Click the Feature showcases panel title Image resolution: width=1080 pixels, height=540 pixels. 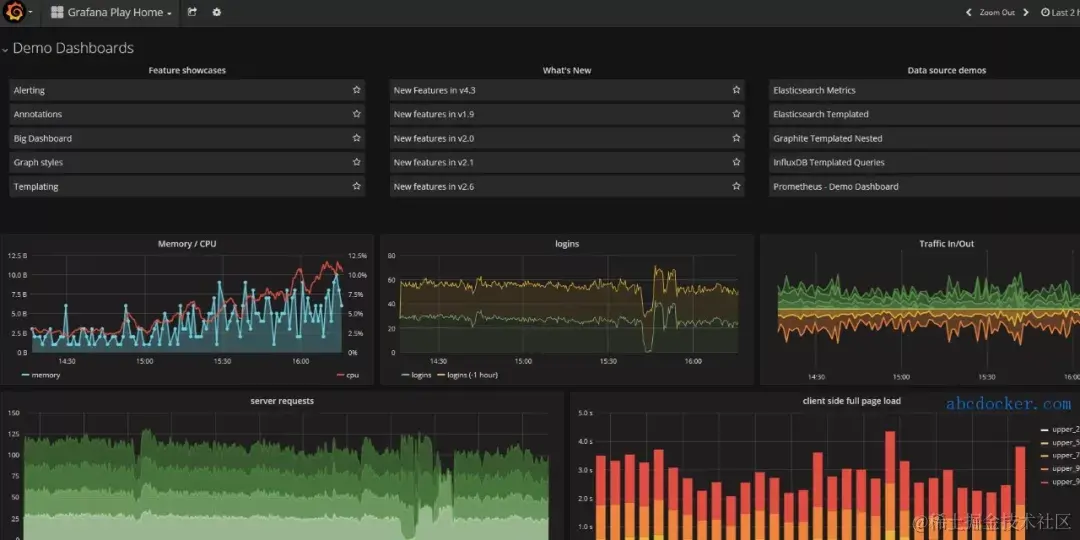pos(187,70)
